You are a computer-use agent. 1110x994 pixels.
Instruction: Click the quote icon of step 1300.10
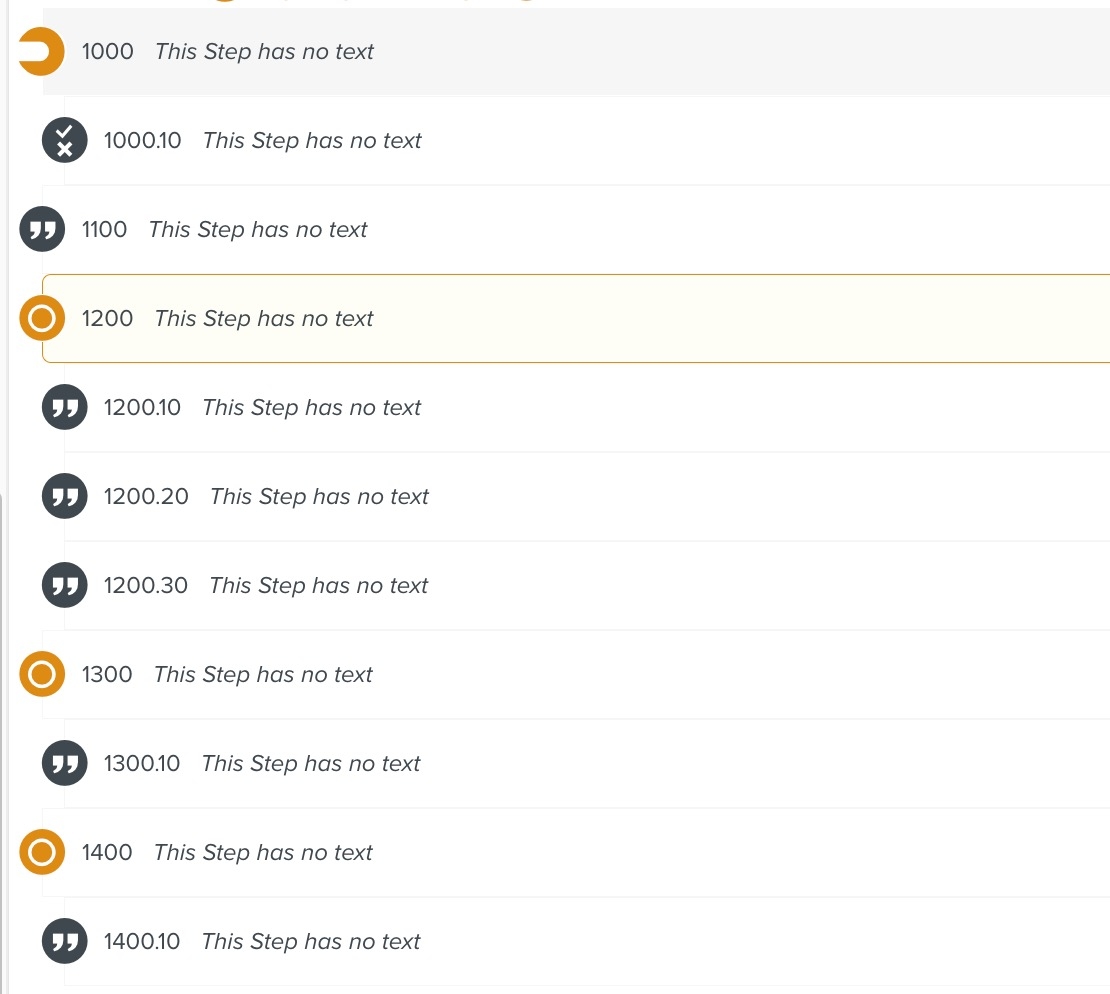tap(65, 764)
